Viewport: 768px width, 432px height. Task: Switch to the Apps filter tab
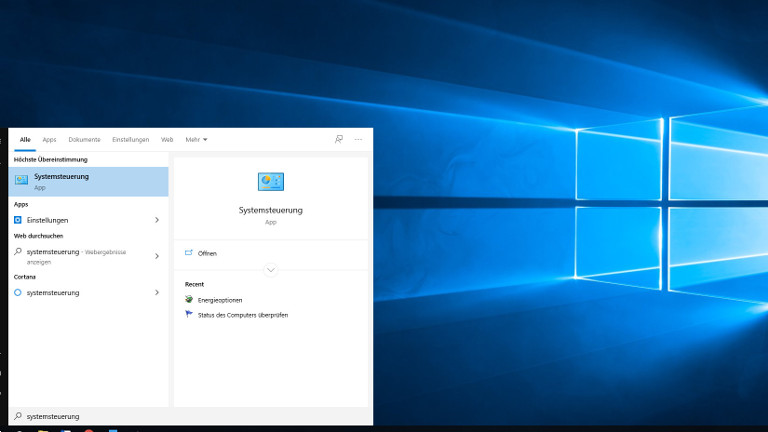(x=49, y=139)
